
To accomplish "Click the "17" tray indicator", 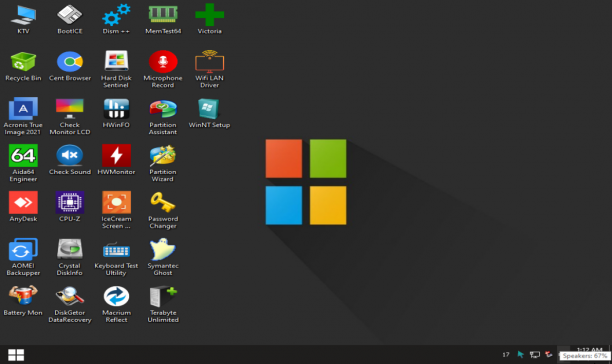I will click(506, 355).
